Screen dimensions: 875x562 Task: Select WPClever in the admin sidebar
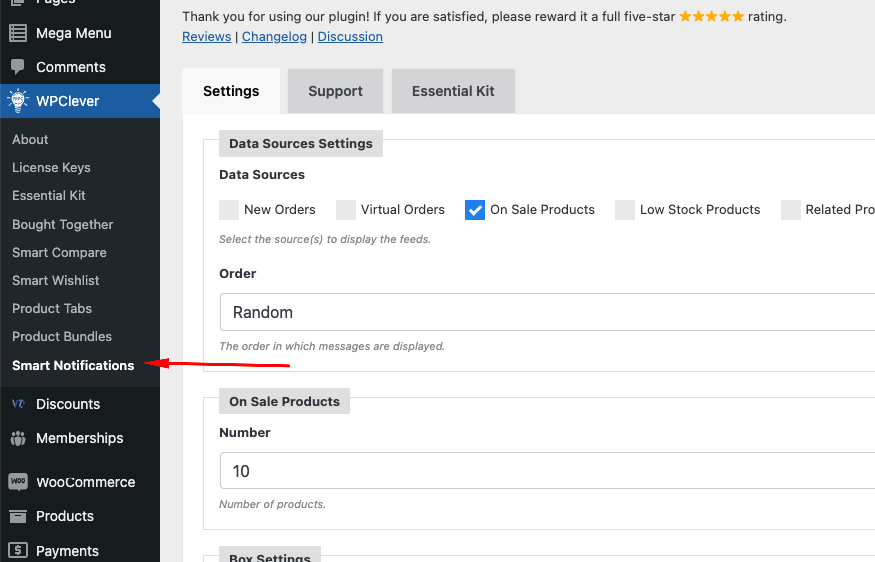[x=80, y=101]
